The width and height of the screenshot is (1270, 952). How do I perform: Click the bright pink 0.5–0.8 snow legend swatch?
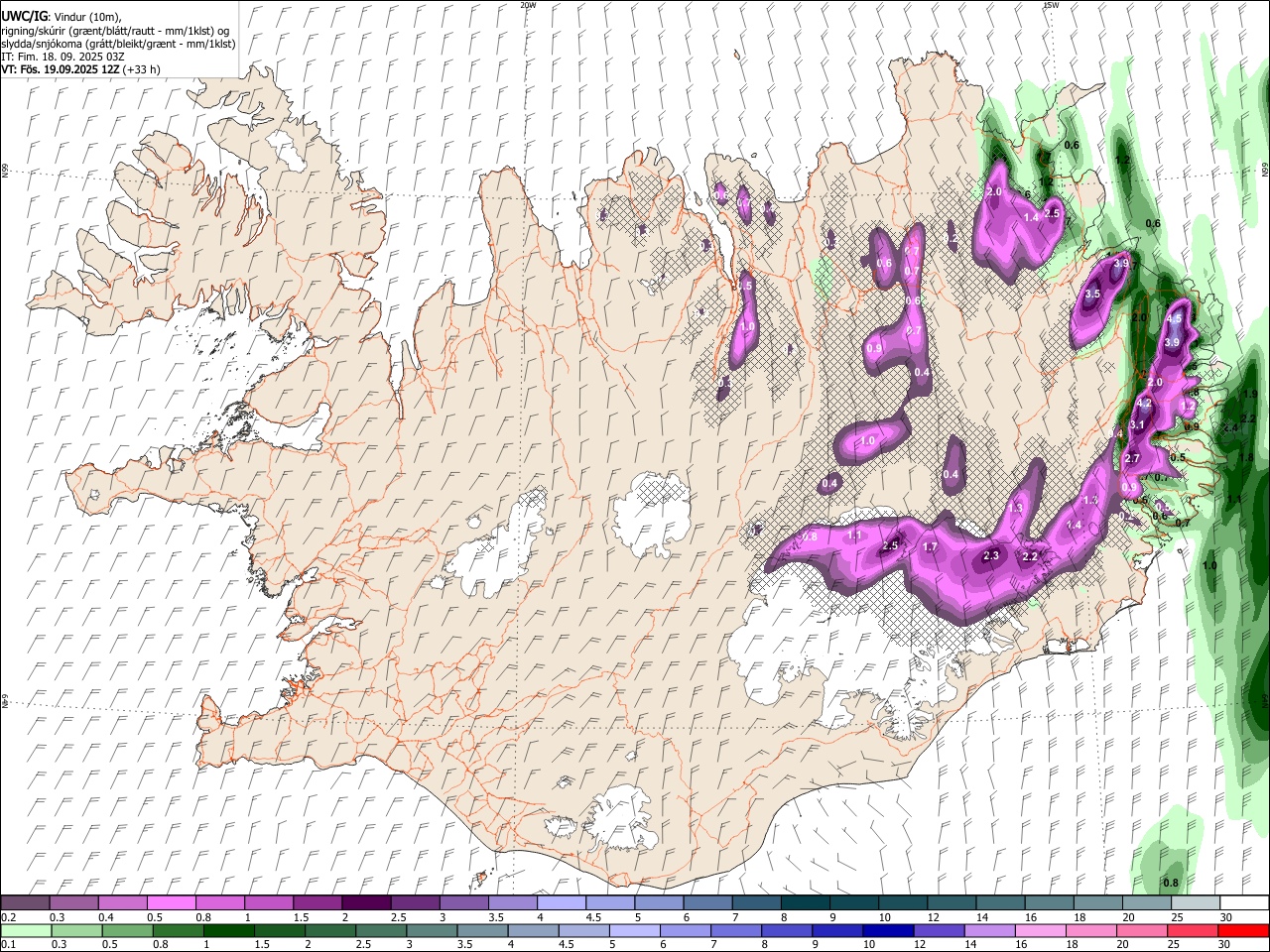[171, 902]
